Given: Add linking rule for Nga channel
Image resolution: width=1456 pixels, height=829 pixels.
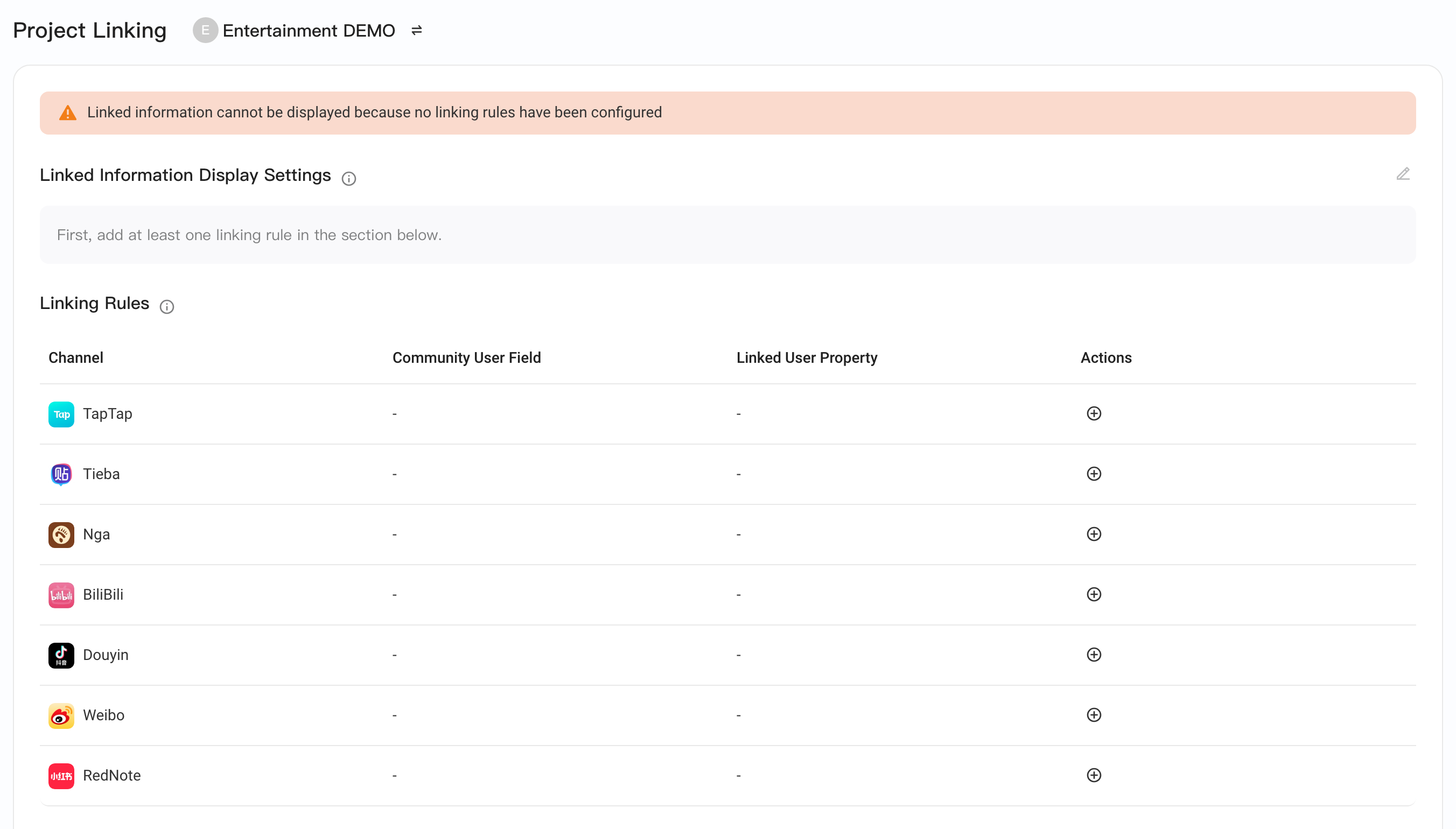Looking at the screenshot, I should pyautogui.click(x=1093, y=534).
